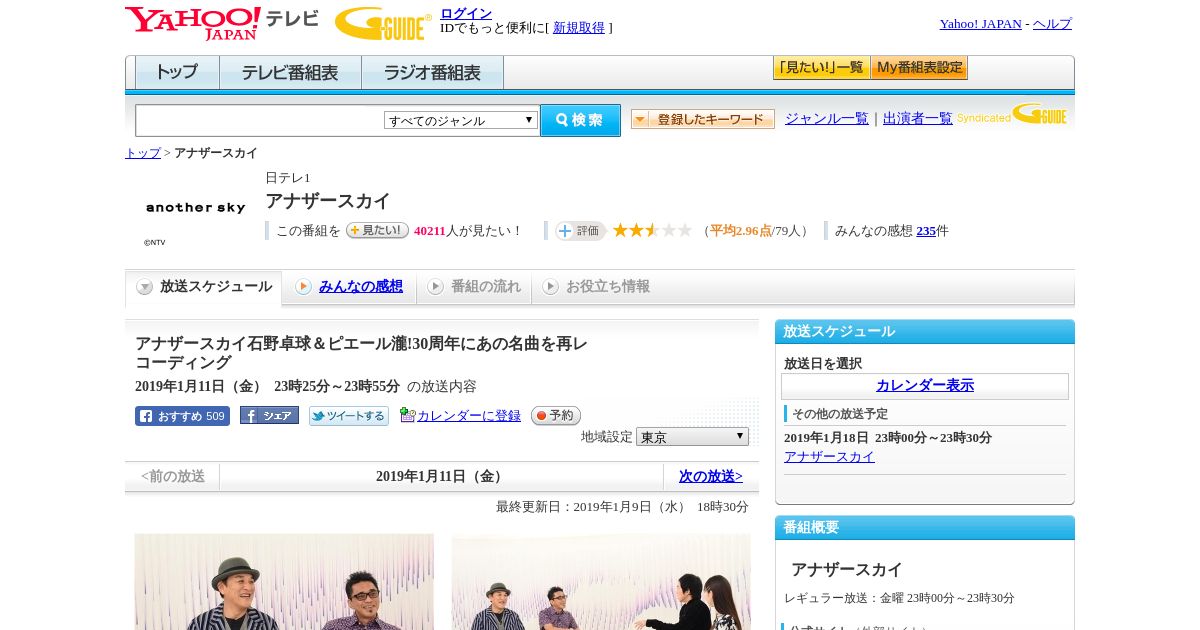Screen dimensions: 1200x630
Task: Click the another sky program logo
Action: point(195,208)
